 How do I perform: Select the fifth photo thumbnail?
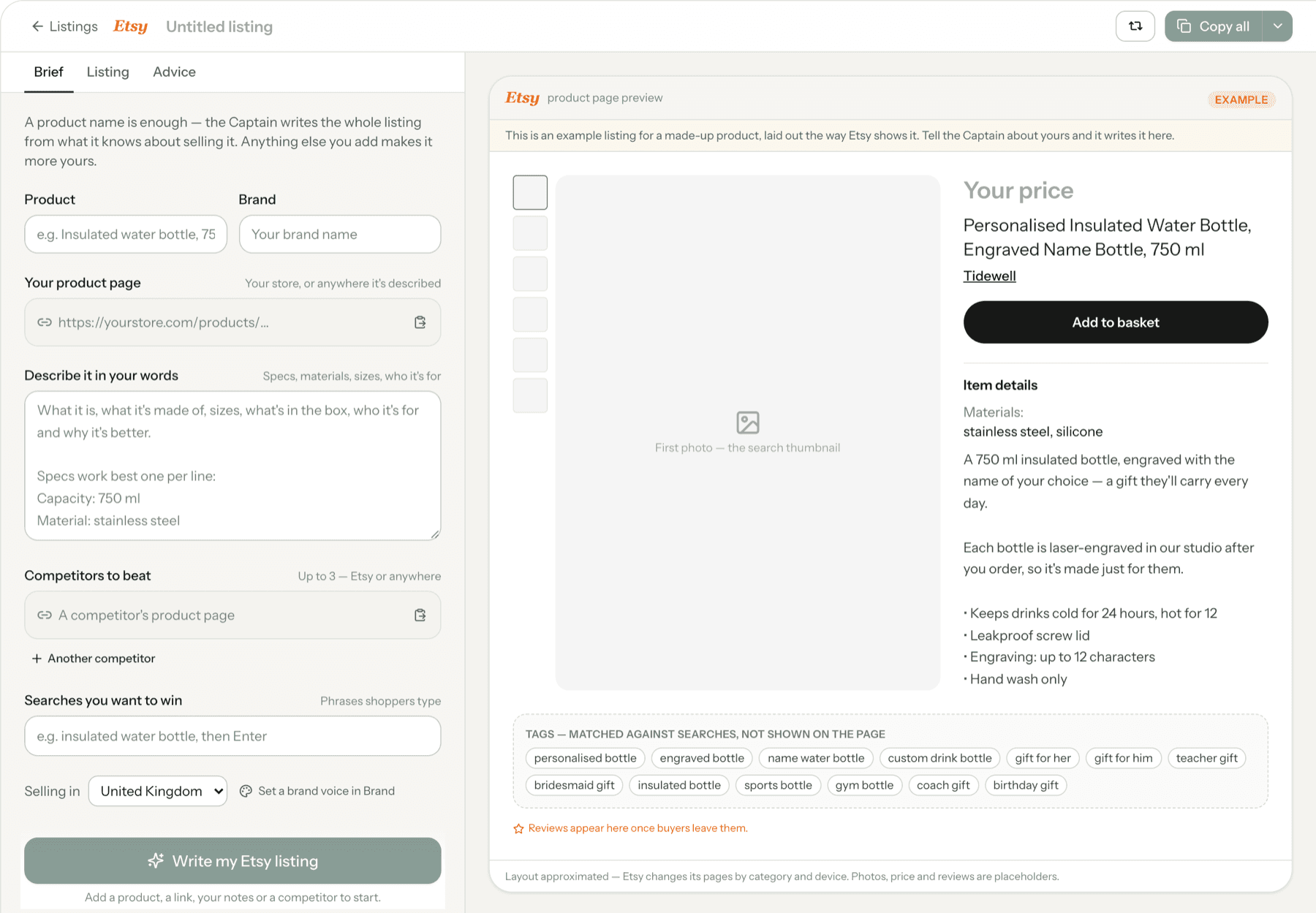tap(530, 355)
